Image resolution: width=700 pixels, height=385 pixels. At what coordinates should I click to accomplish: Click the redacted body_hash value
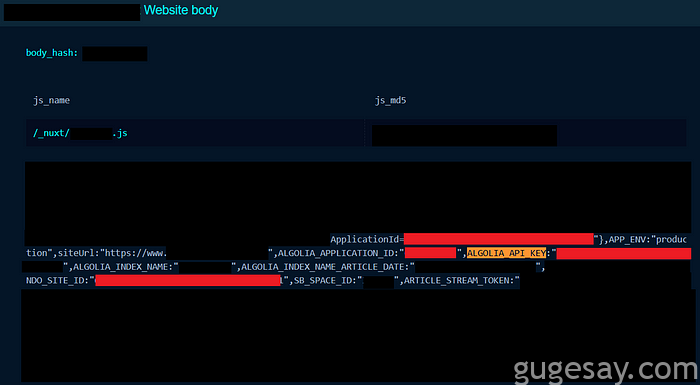115,54
